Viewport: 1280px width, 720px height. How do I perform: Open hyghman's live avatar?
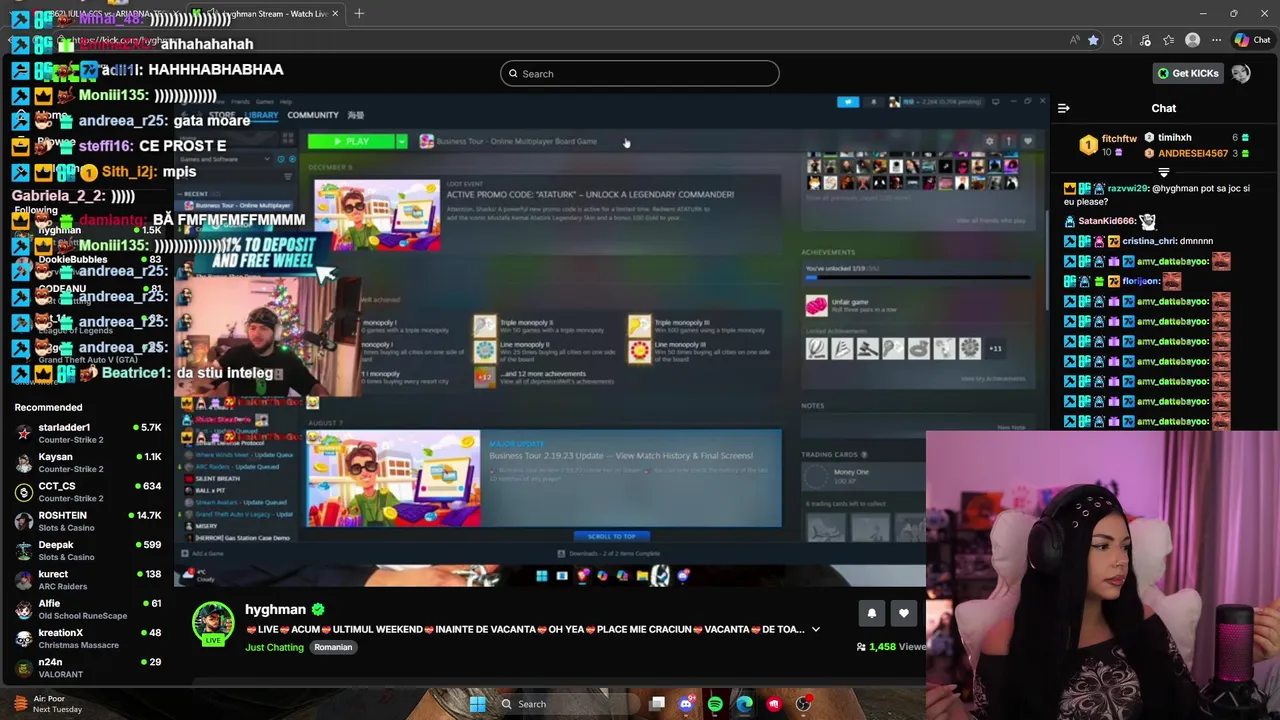[212, 623]
